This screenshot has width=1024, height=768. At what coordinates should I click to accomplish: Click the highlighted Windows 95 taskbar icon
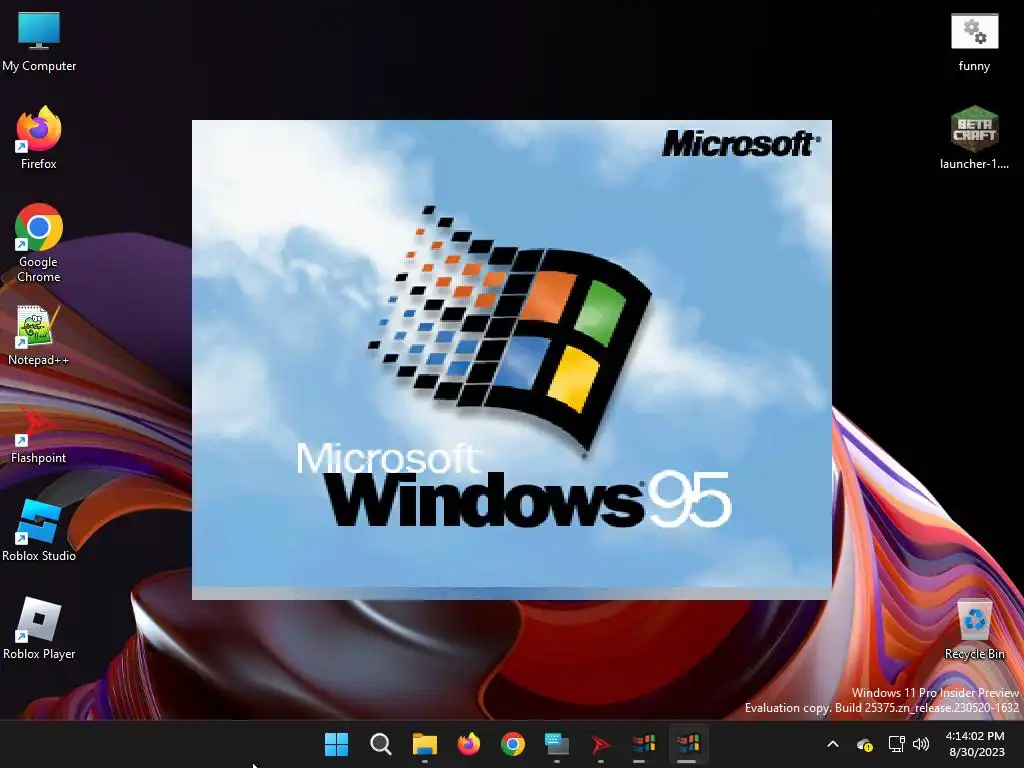[688, 744]
